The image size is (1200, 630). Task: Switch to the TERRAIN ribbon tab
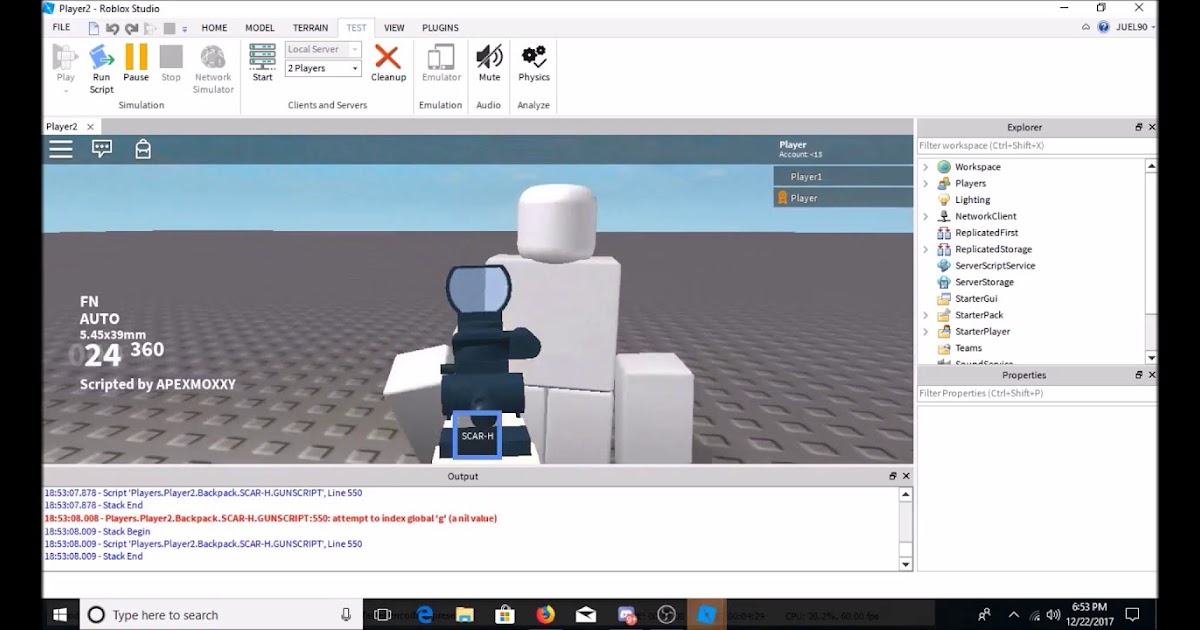coord(310,28)
